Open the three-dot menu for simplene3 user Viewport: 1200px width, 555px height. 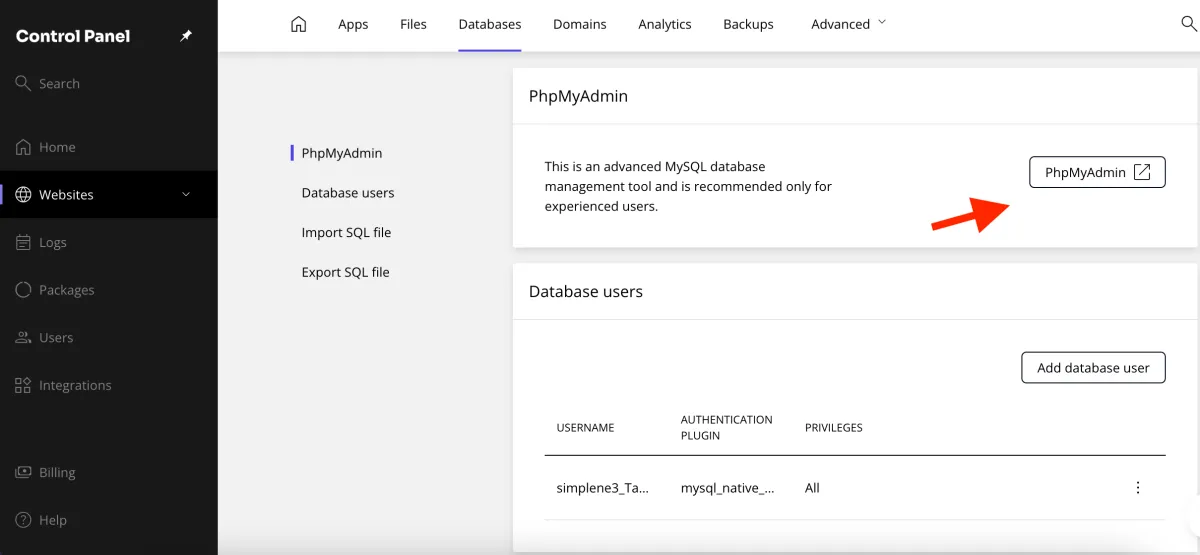1138,488
